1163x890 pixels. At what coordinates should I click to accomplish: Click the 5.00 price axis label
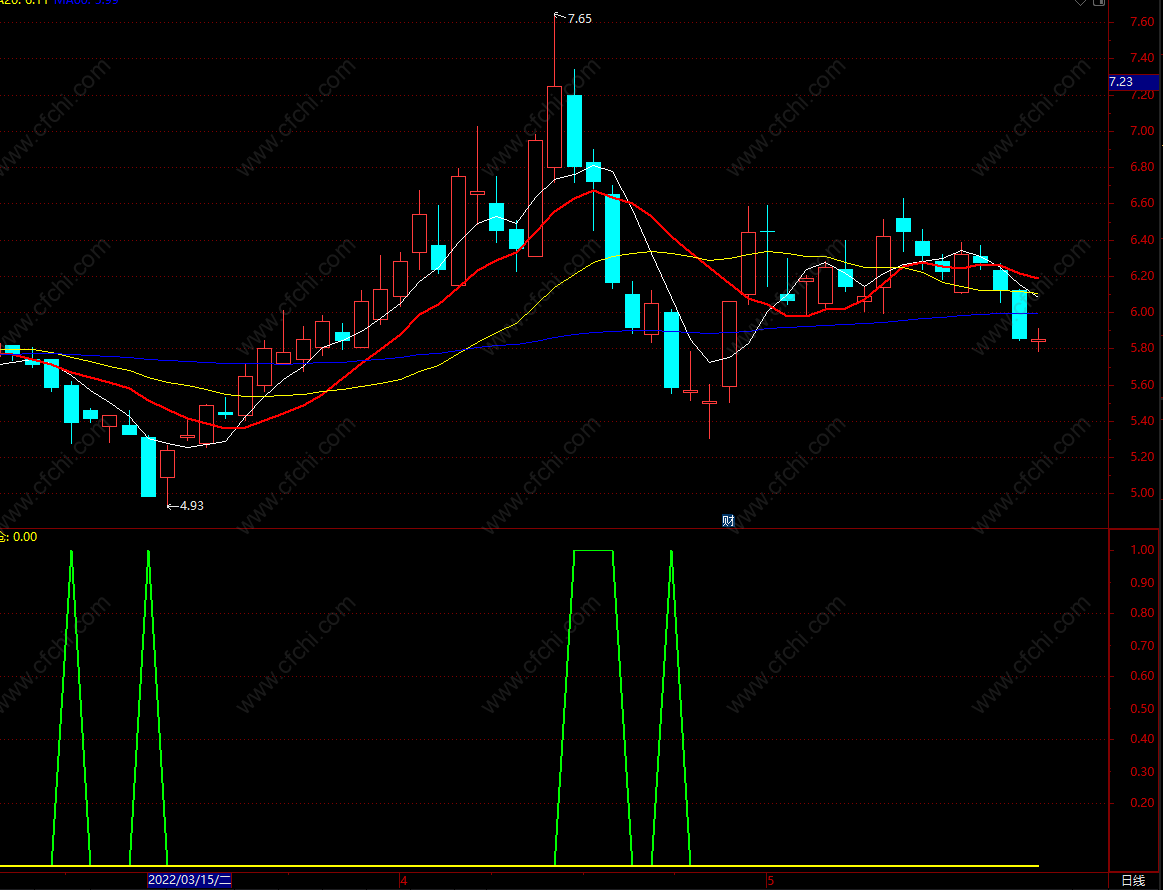coord(1142,492)
